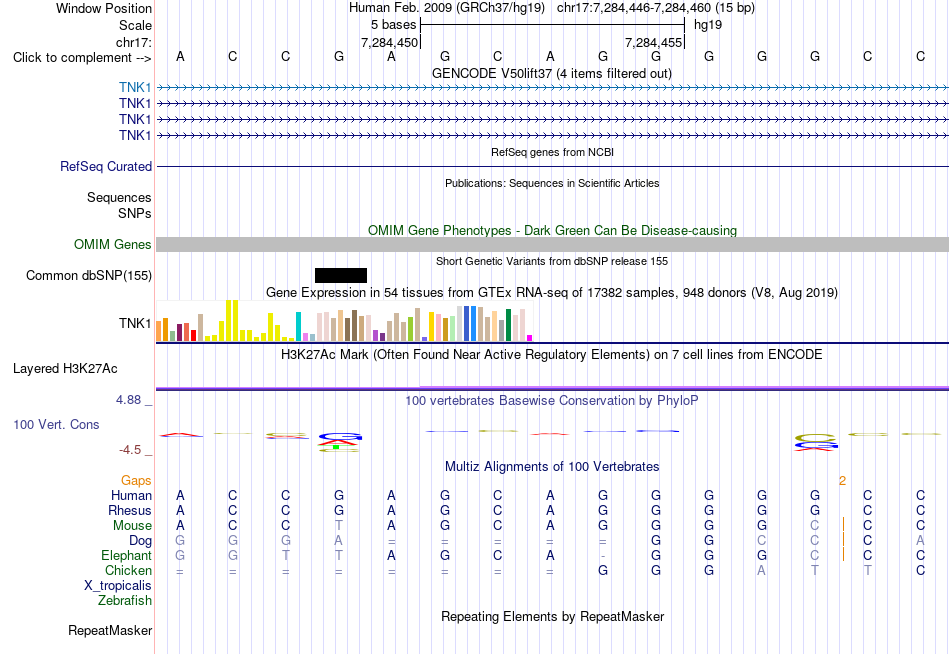Click the Layered H3K27Ac track label
Screen dimensions: 950x654
[65, 369]
